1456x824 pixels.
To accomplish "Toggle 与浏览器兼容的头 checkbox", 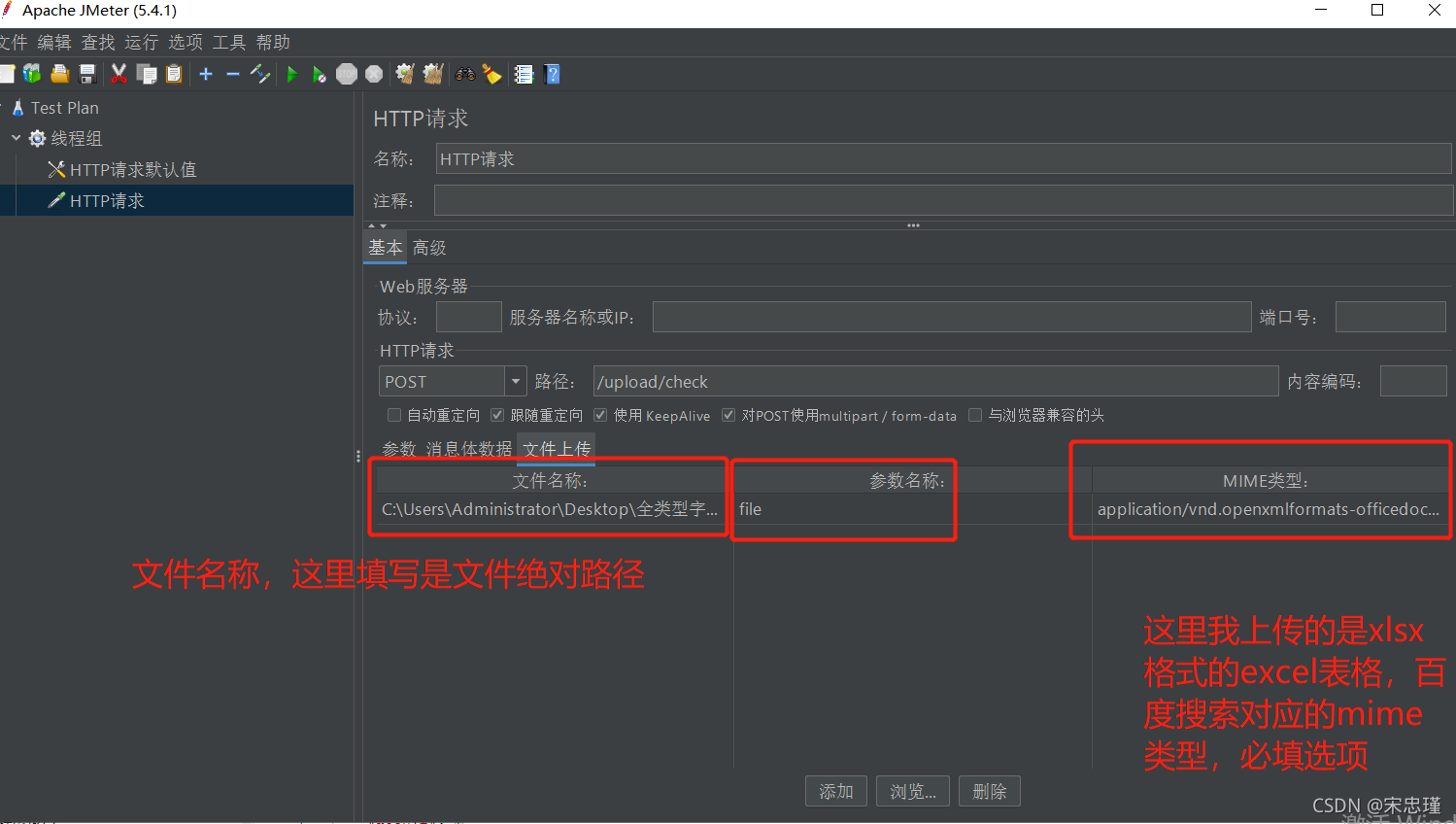I will tap(975, 415).
